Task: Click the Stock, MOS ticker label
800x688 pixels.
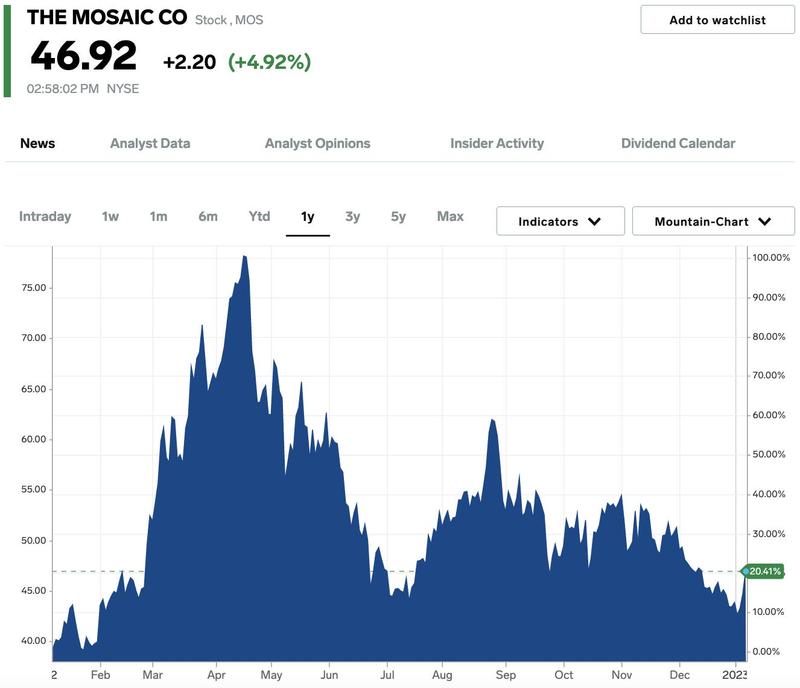Action: coord(229,20)
